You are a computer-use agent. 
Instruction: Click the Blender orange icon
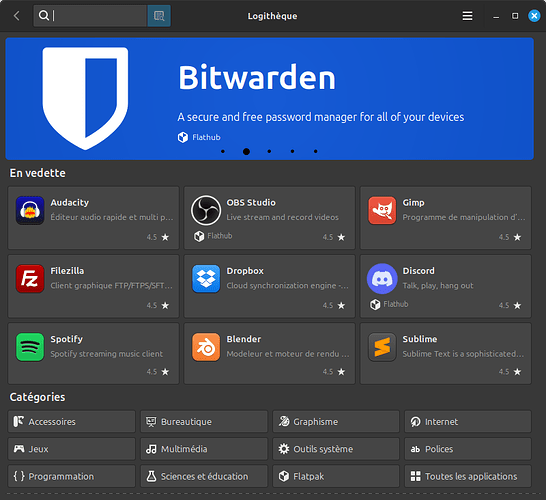[x=206, y=347]
